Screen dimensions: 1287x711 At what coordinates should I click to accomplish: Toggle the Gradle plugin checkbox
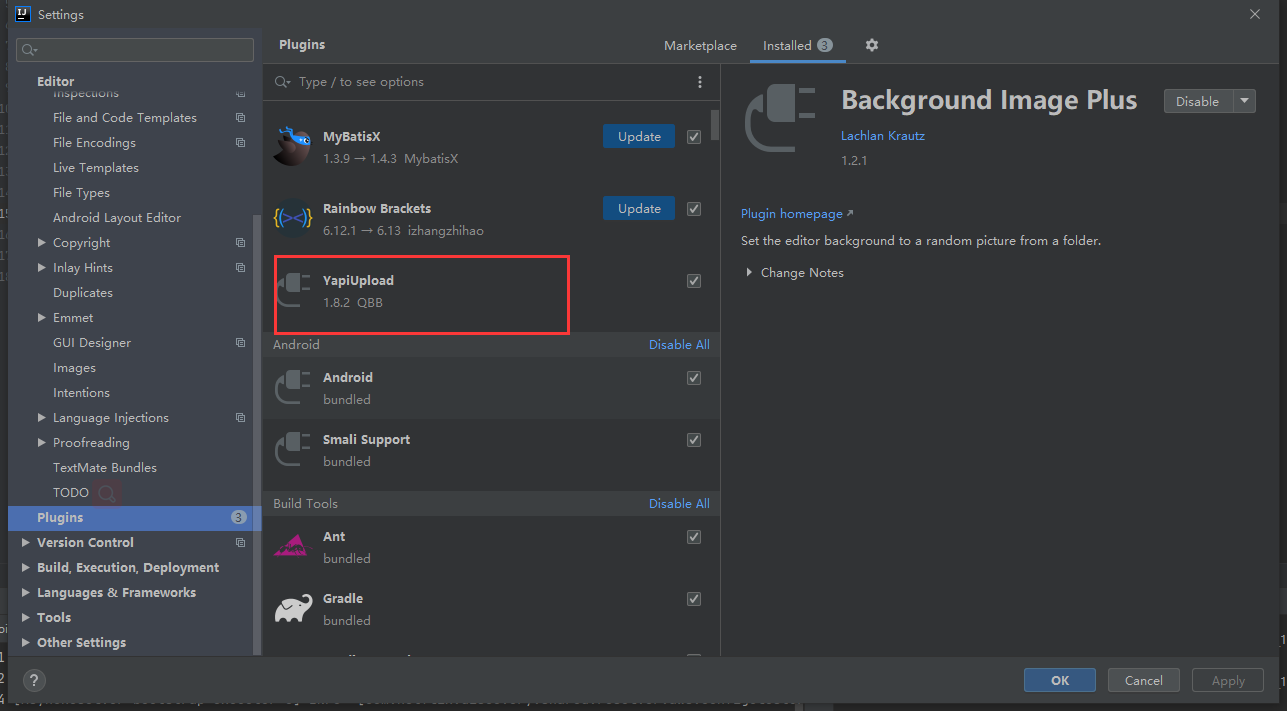pos(694,599)
